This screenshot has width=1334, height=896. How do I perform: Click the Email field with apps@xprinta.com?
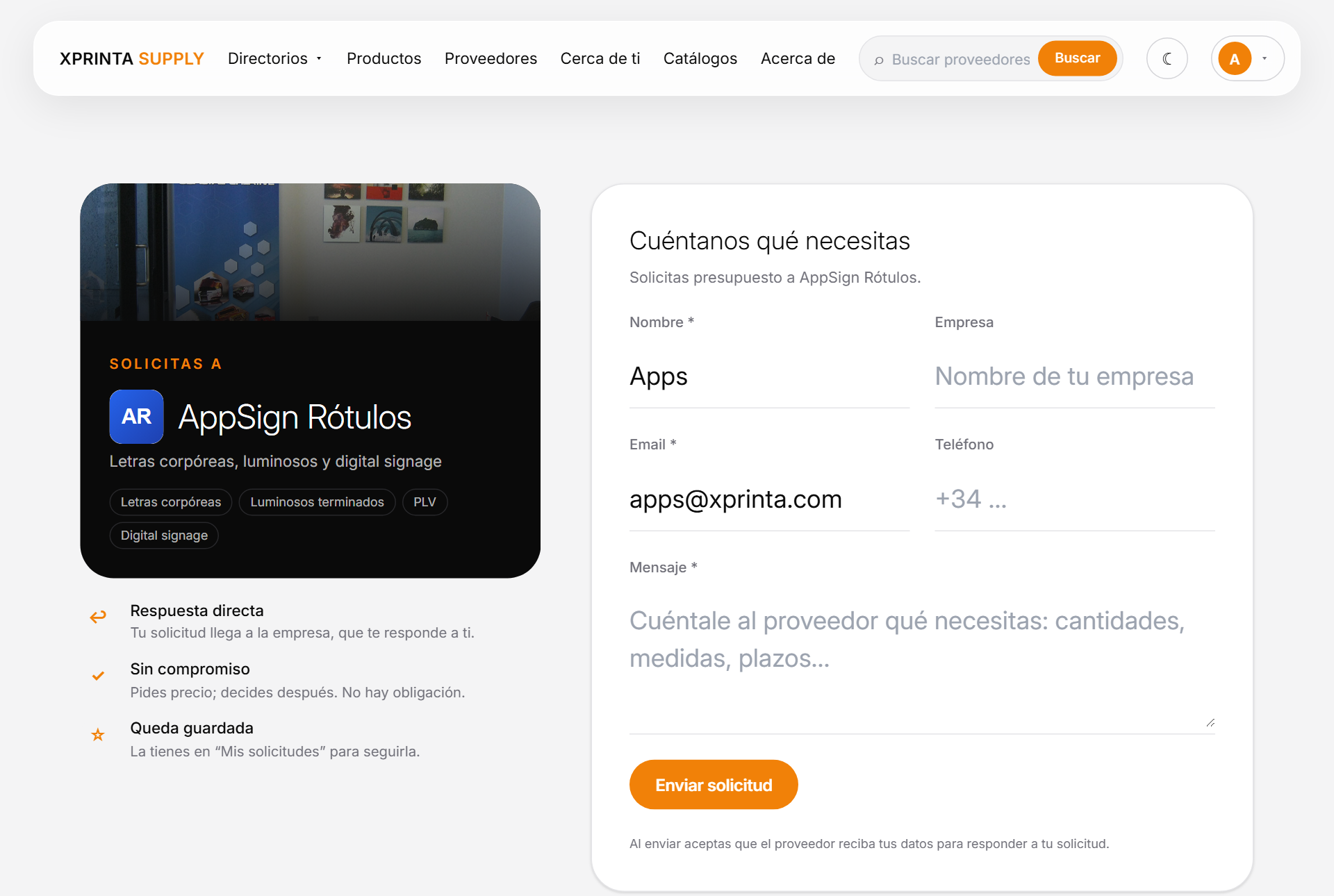tap(769, 499)
